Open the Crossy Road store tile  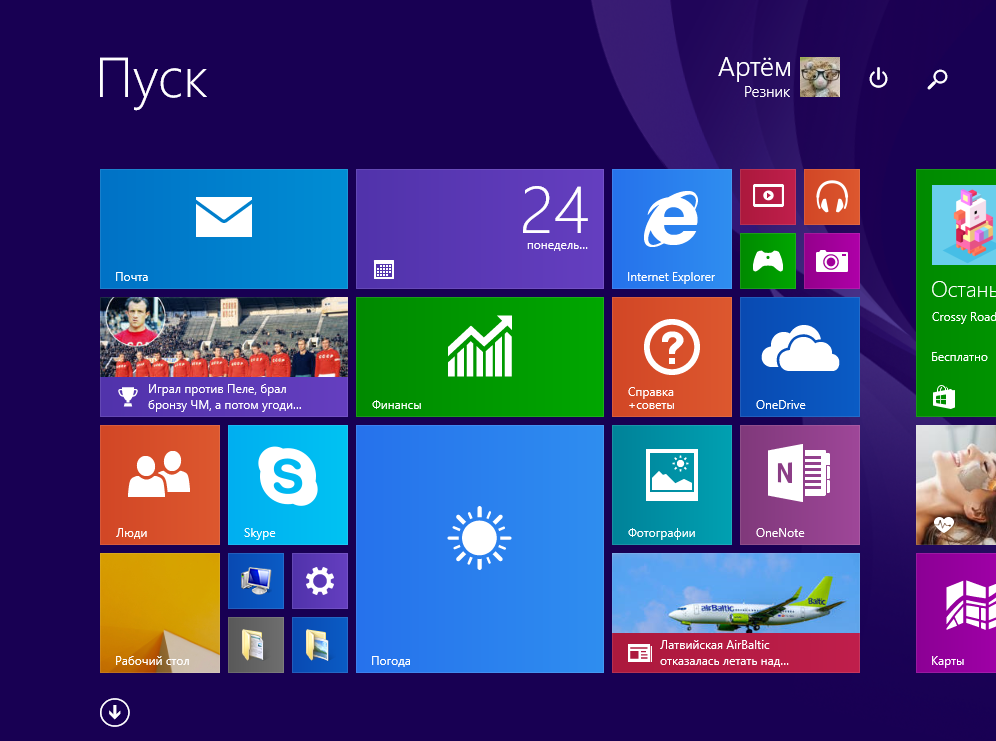point(956,293)
